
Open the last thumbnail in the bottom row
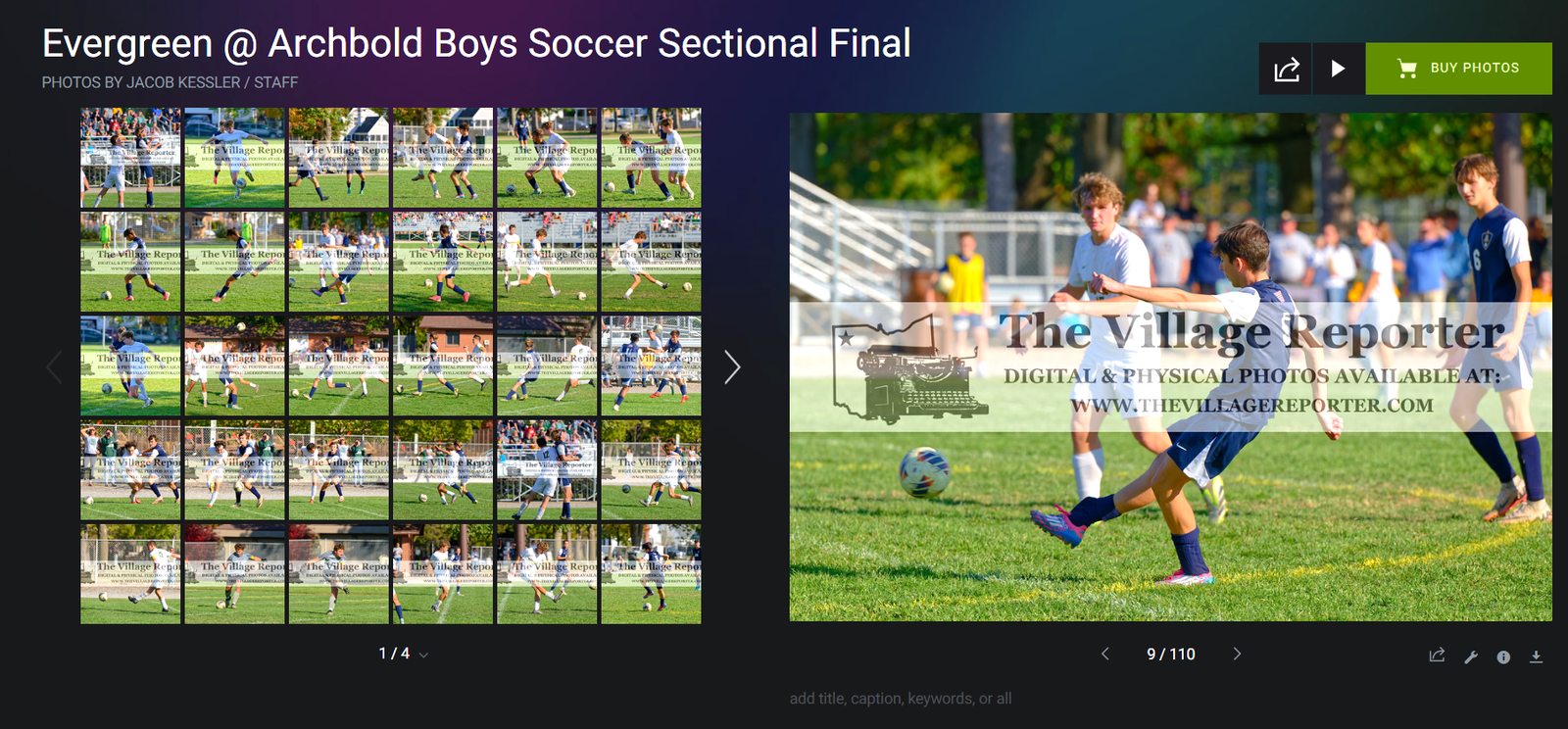click(651, 574)
